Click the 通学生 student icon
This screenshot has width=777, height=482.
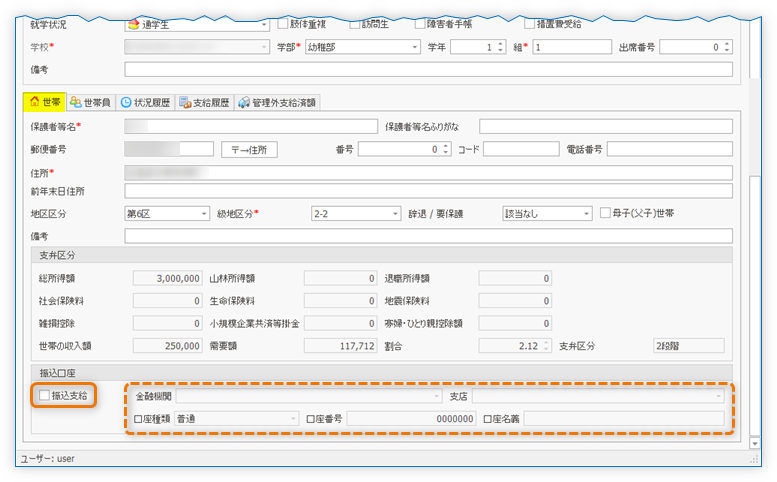(x=133, y=24)
